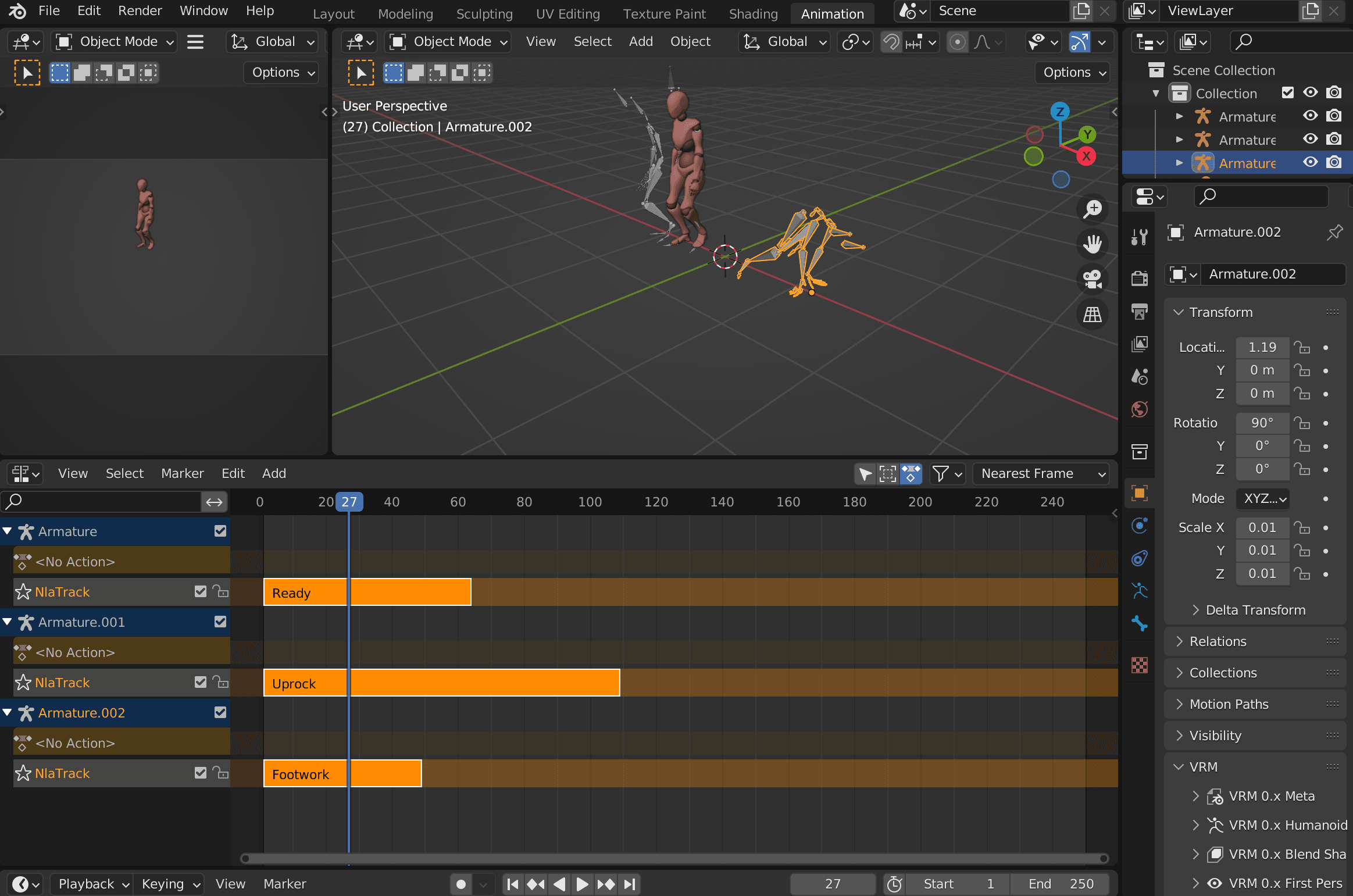
Task: Open NLA editor Marker menu
Action: point(182,473)
